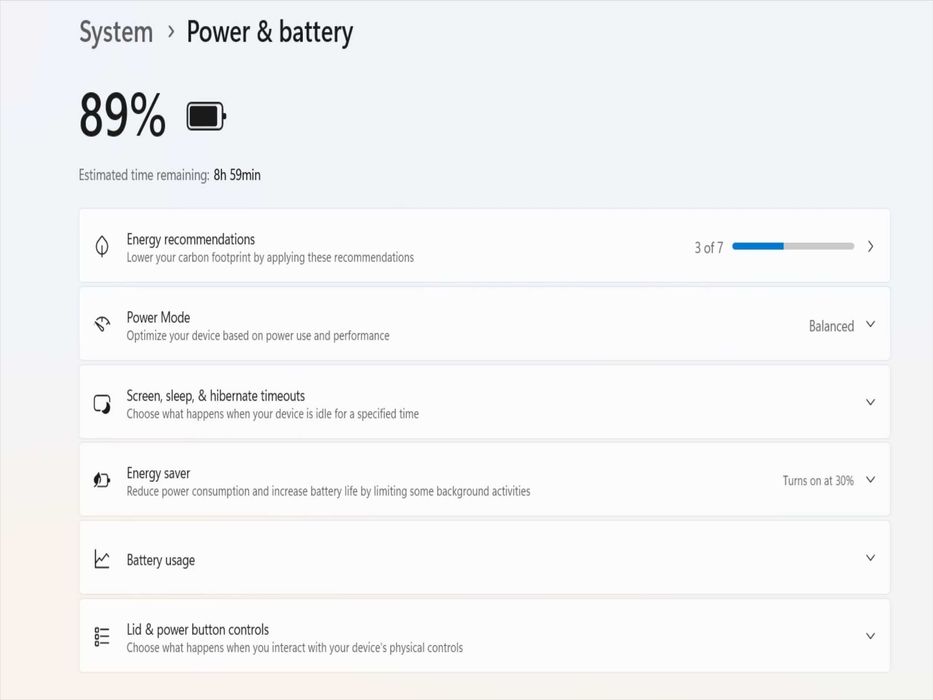This screenshot has height=700, width=933.
Task: Click the Energy recommendations progress bar
Action: pyautogui.click(x=793, y=246)
